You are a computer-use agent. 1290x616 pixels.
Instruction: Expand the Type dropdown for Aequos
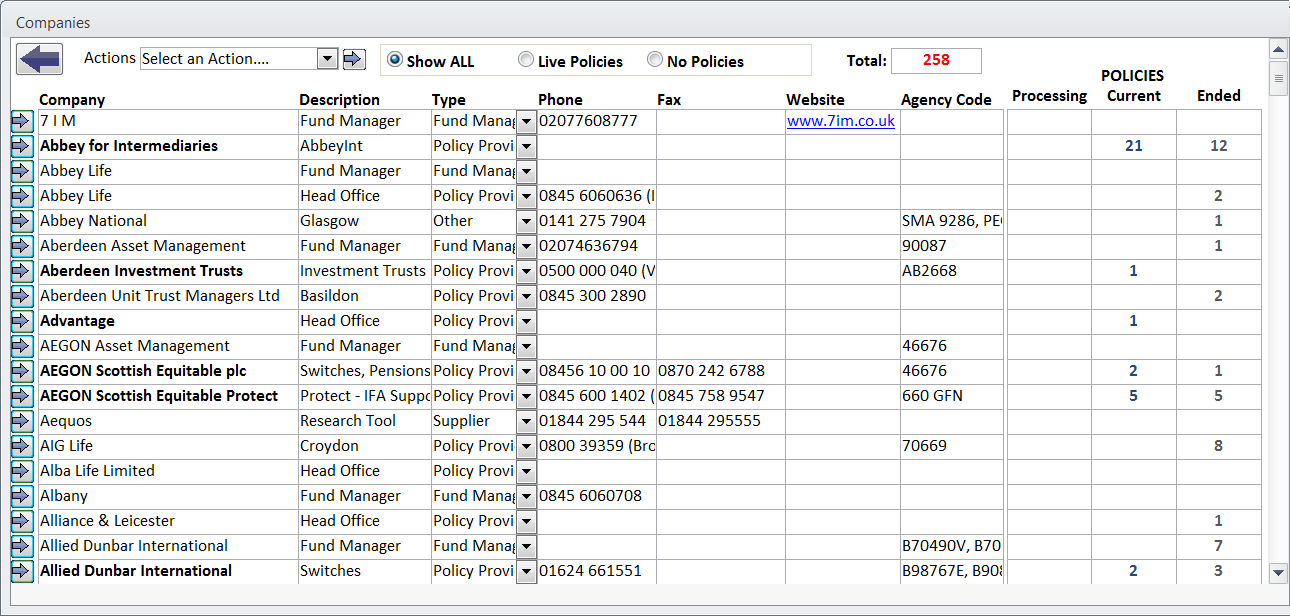tap(526, 421)
